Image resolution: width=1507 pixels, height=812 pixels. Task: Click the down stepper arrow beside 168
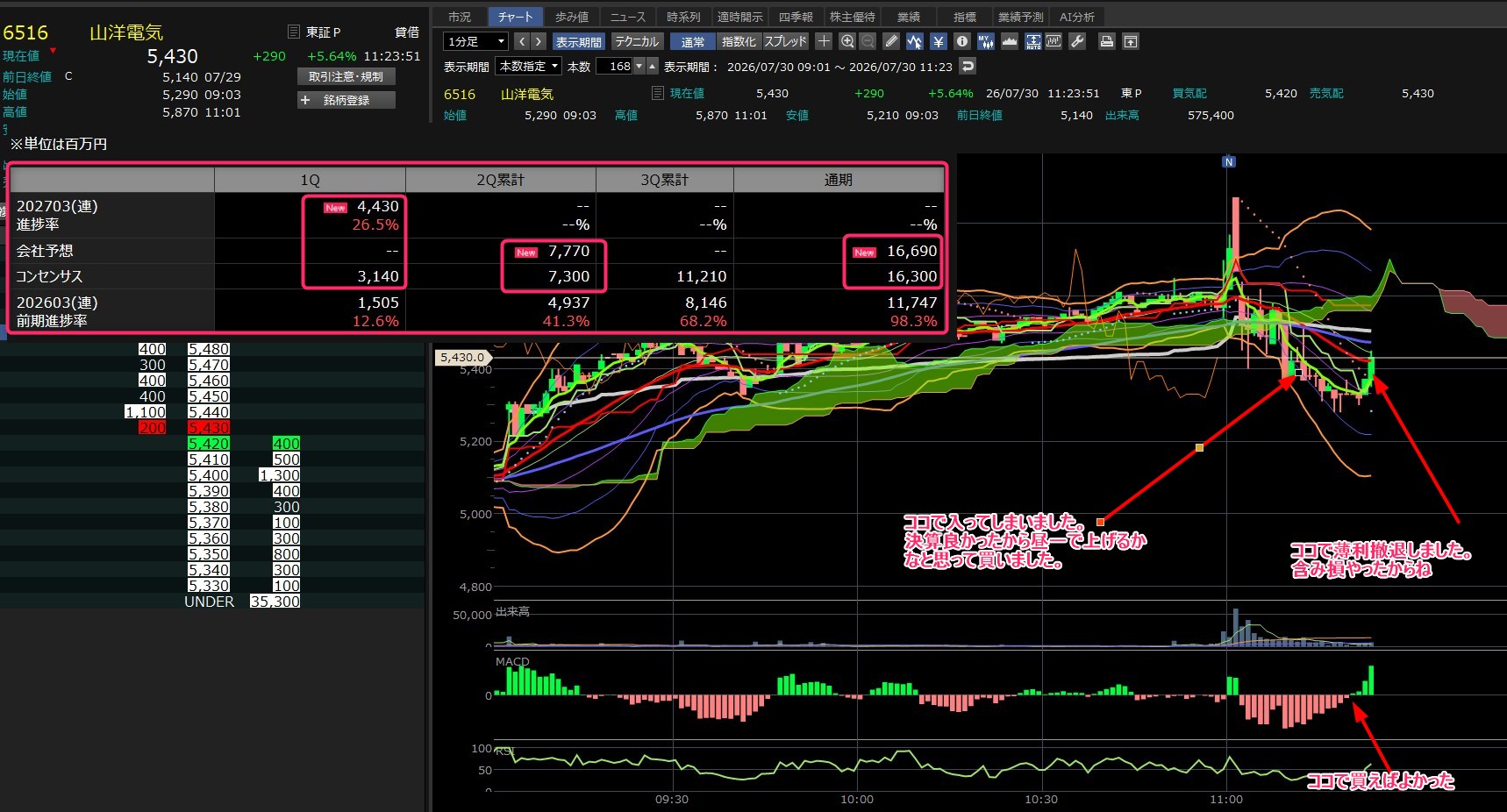pos(639,66)
